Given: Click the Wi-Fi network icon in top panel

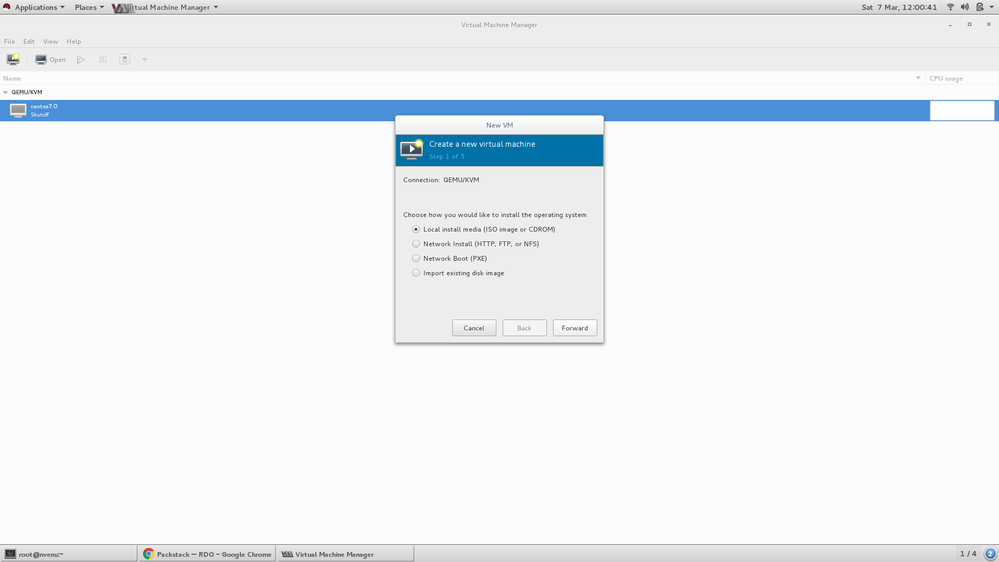Looking at the screenshot, I should (950, 7).
